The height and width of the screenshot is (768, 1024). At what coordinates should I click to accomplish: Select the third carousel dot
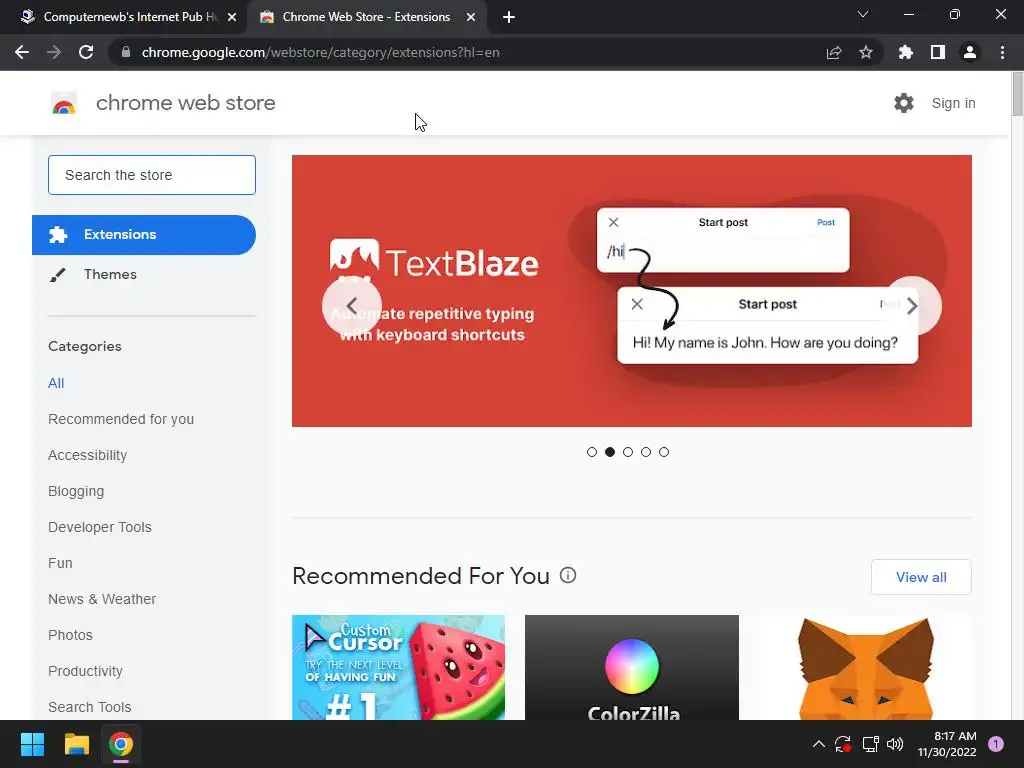pos(628,452)
